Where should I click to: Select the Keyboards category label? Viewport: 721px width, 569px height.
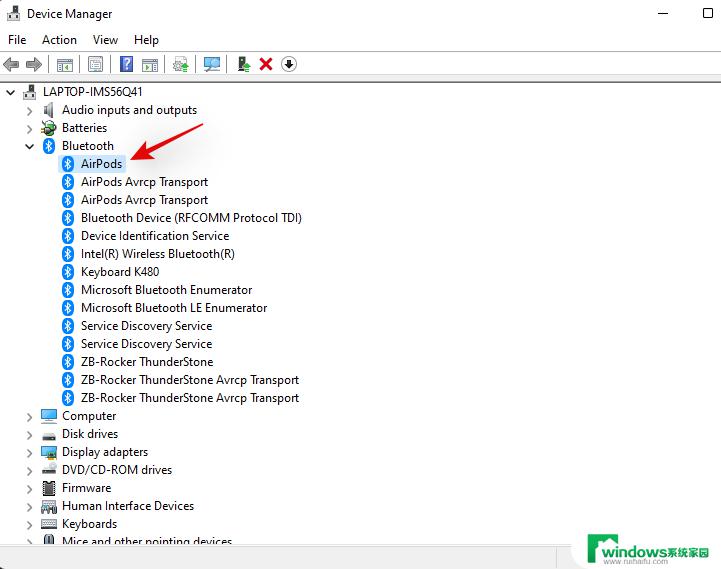pyautogui.click(x=90, y=524)
